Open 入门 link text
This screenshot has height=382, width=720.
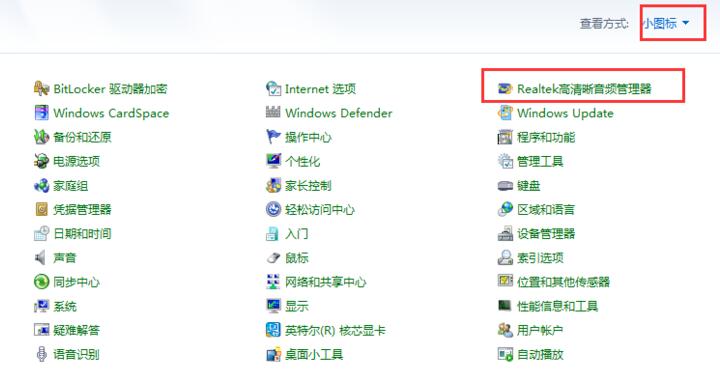(297, 234)
